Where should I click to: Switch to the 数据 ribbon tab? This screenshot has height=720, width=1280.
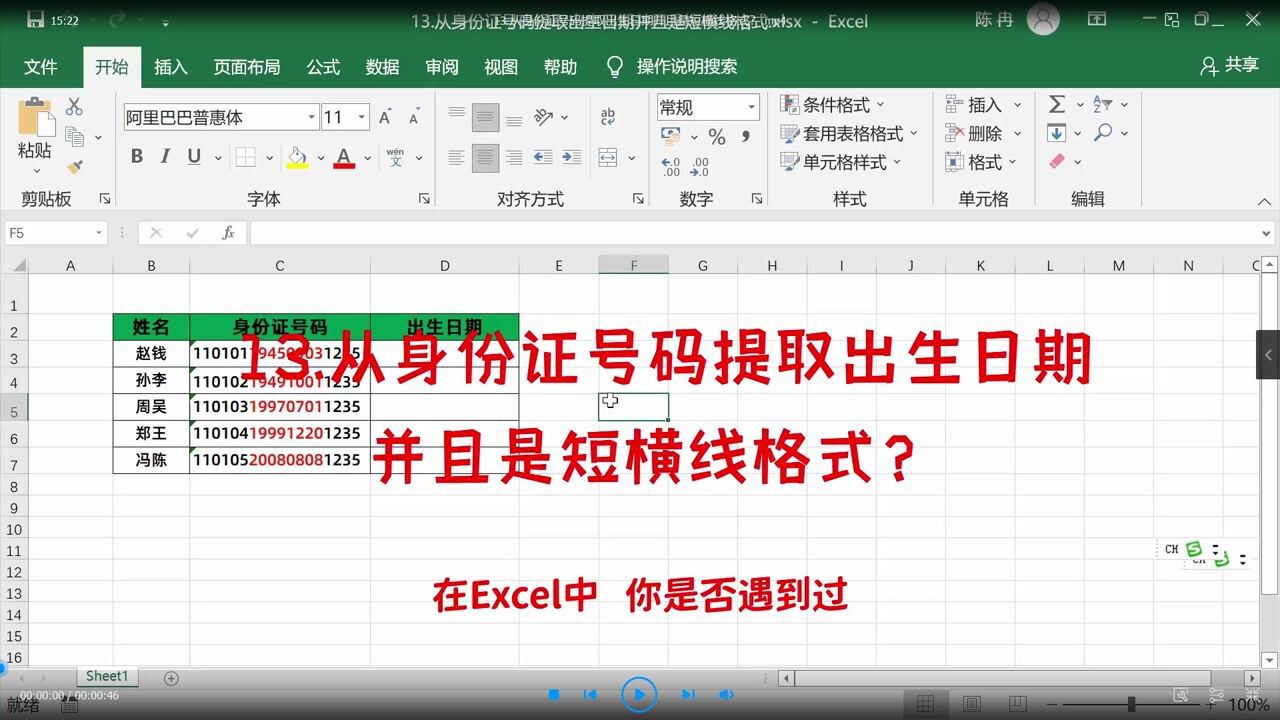coord(381,67)
